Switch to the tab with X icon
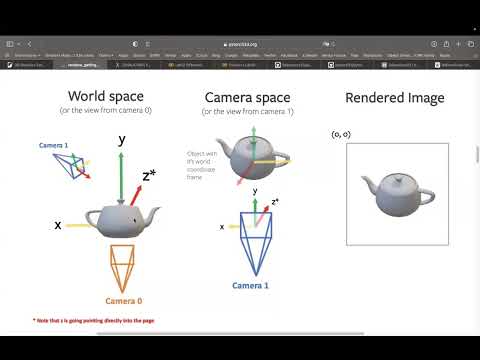480x360 pixels. pos(134,65)
